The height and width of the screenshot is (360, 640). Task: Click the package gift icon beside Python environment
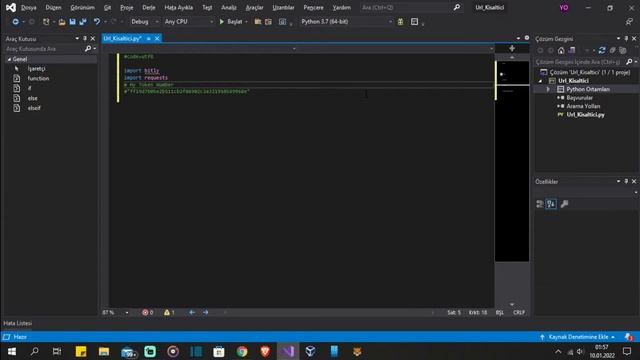click(400, 22)
